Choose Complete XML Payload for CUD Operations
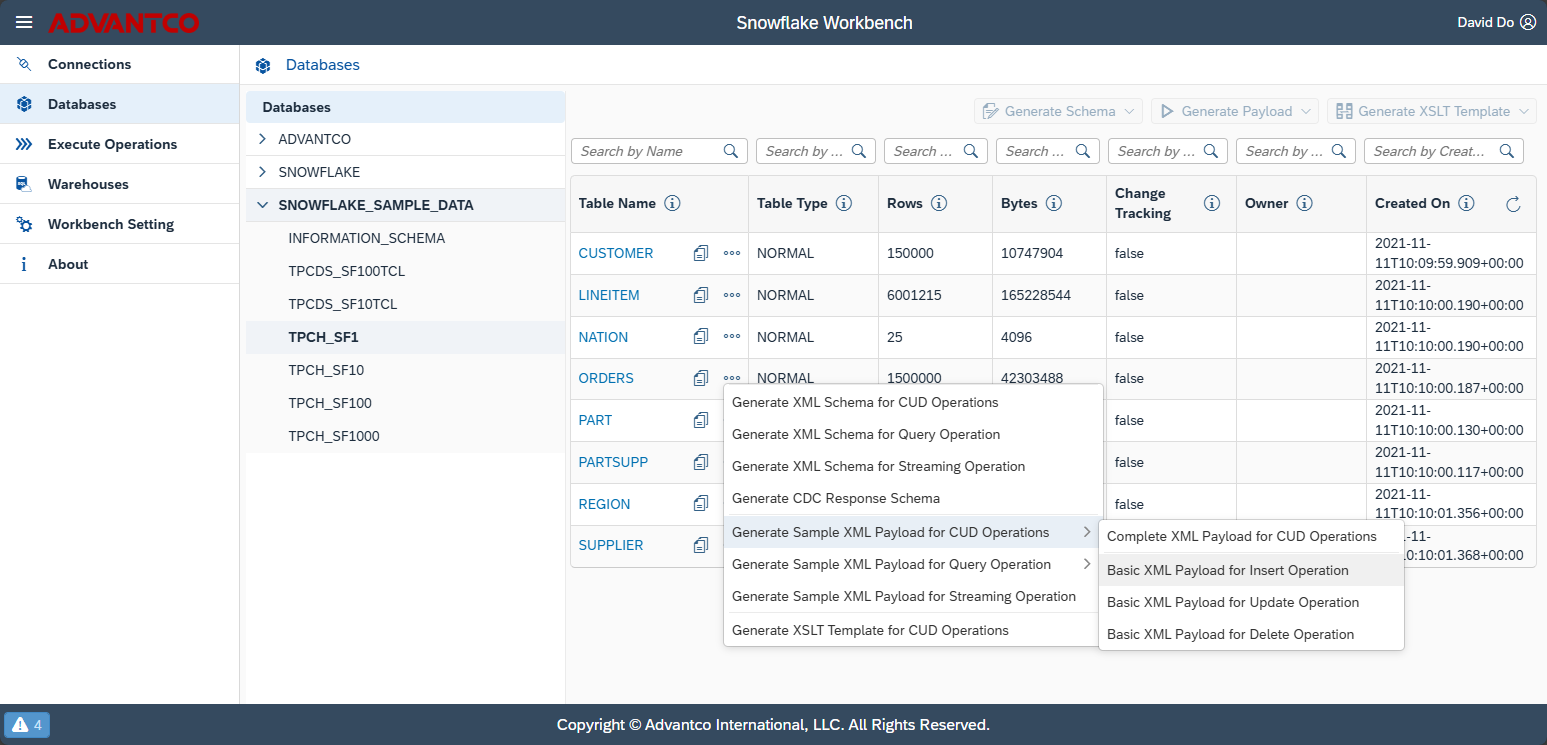 pyautogui.click(x=1251, y=536)
